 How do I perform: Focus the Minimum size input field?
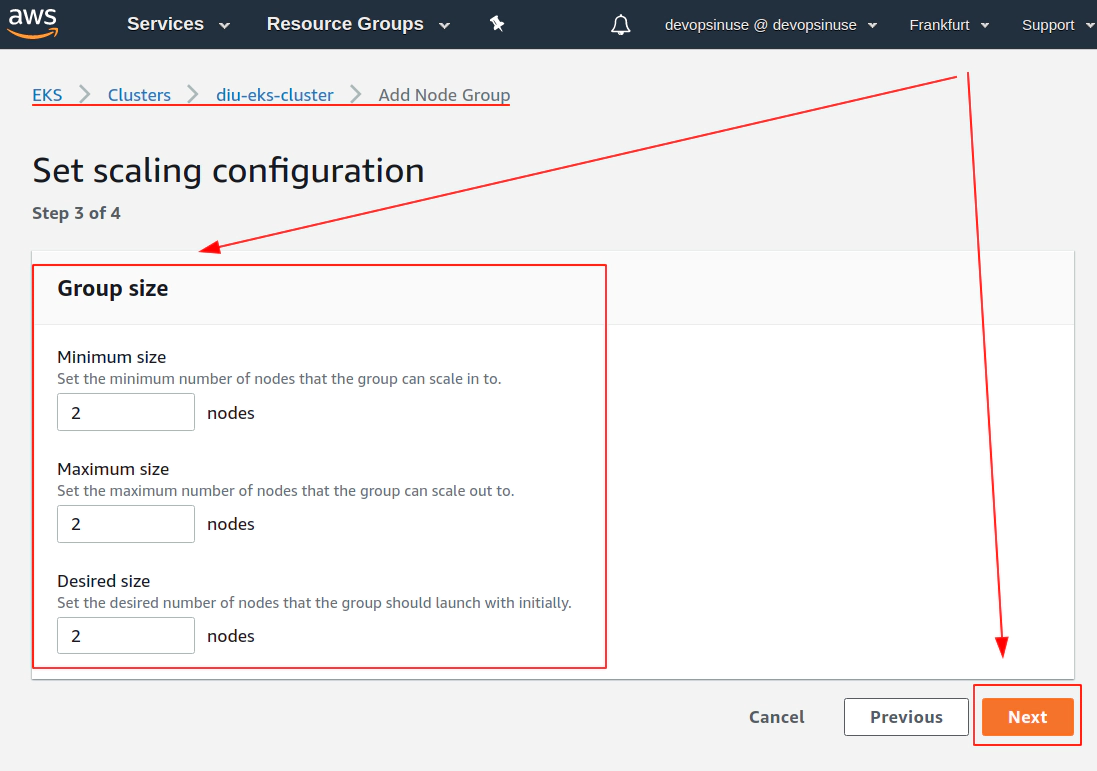[x=126, y=412]
